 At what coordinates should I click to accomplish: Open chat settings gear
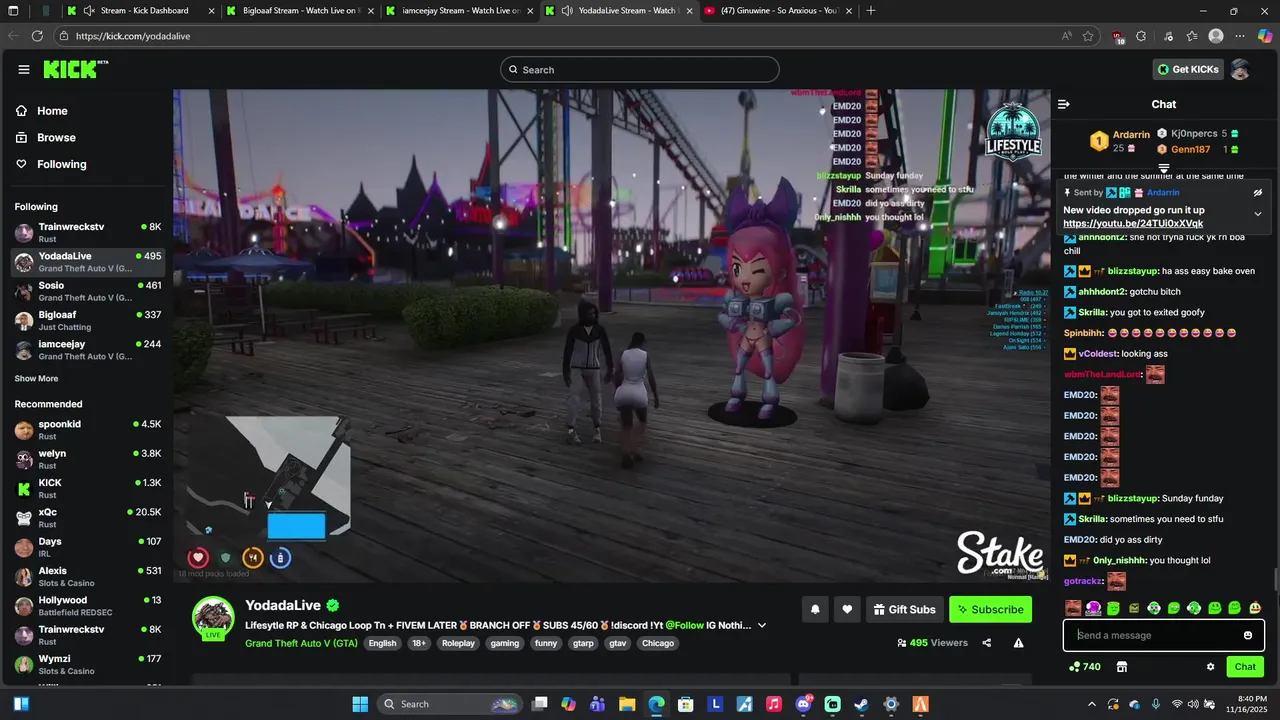pos(1210,667)
